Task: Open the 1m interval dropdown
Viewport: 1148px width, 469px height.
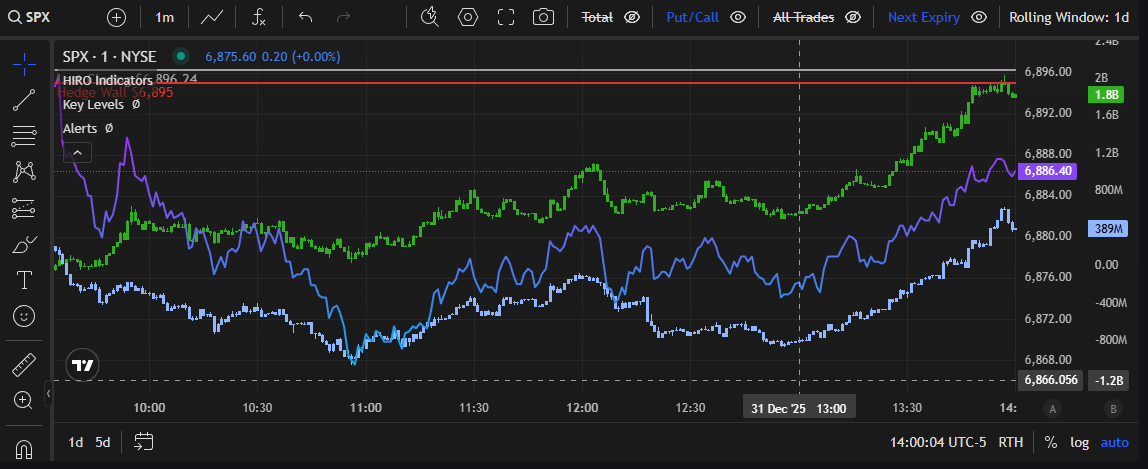Action: click(x=165, y=17)
